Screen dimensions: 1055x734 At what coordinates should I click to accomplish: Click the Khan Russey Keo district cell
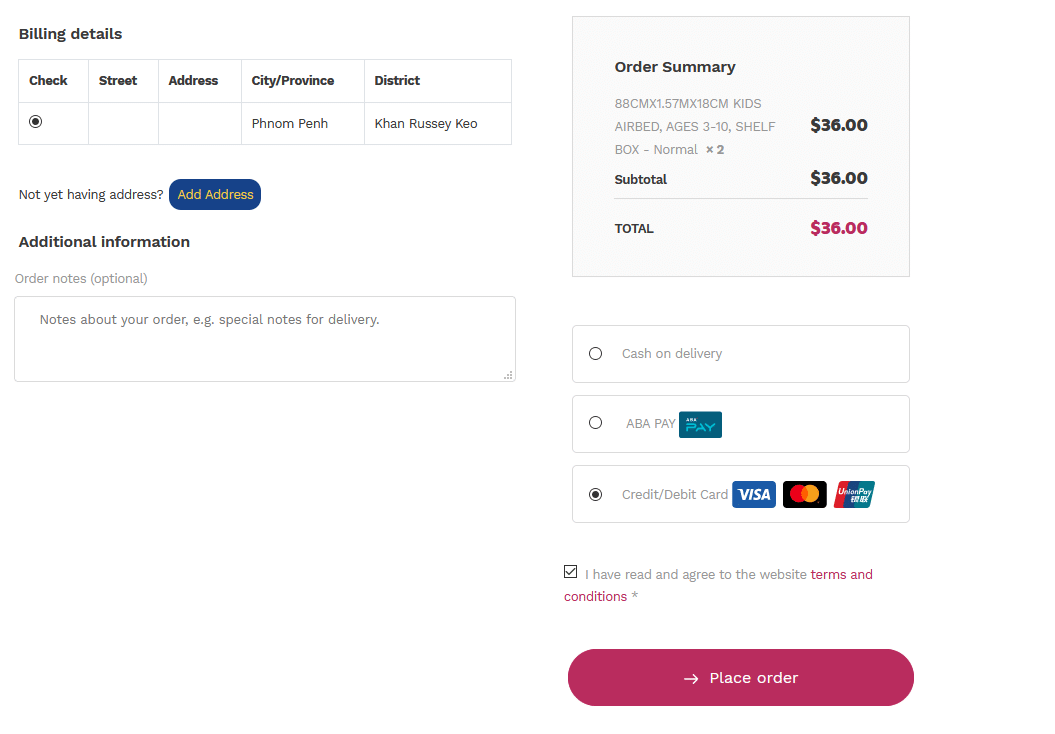pyautogui.click(x=426, y=124)
